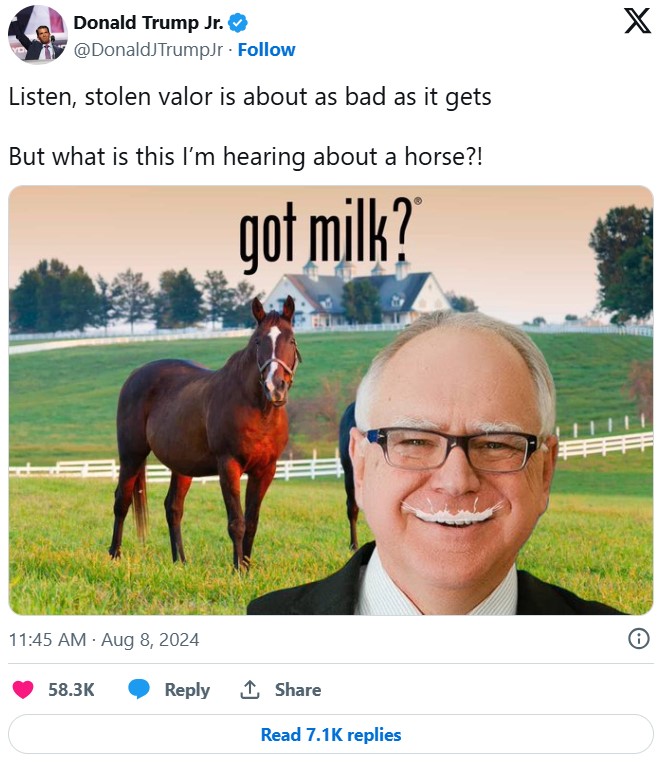Click the blue reply speech bubble icon

point(138,689)
